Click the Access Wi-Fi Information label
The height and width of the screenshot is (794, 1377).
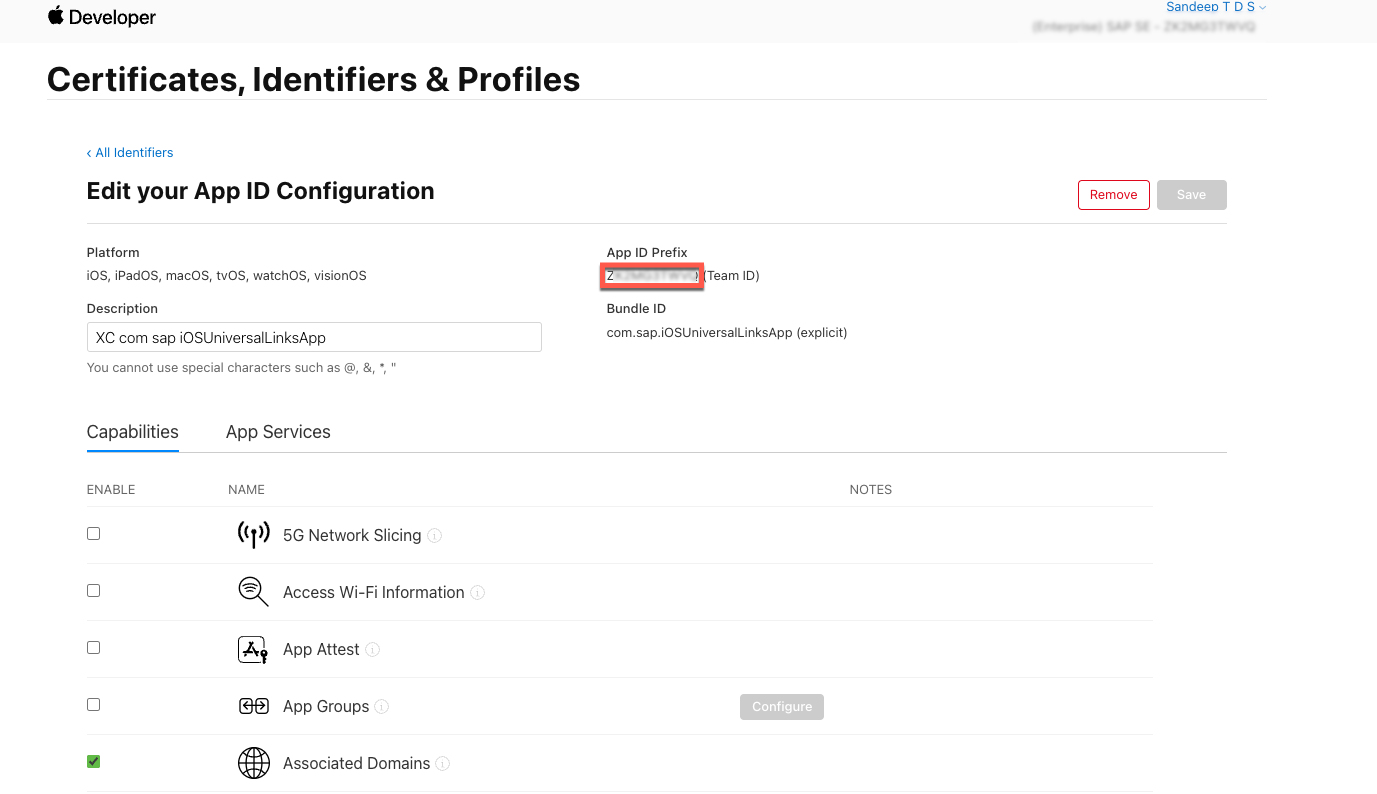point(374,593)
